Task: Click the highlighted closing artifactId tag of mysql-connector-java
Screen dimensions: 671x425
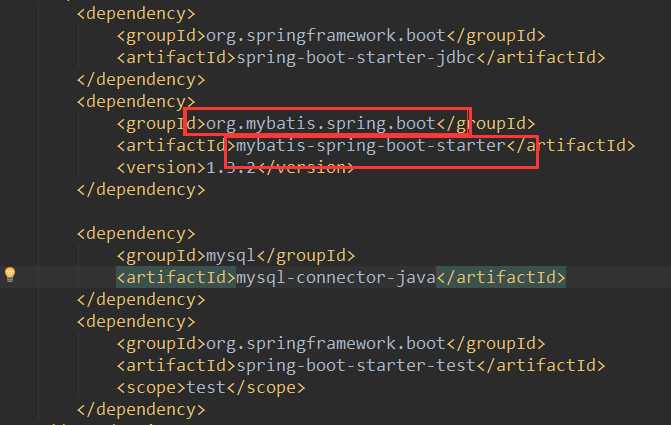Action: click(x=501, y=278)
